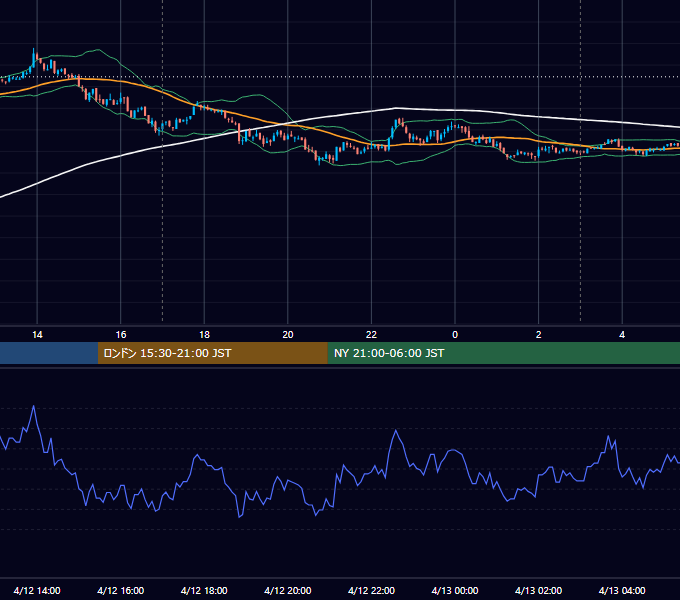
Task: Click the 4/12 22:00 date label
Action: pos(371,590)
